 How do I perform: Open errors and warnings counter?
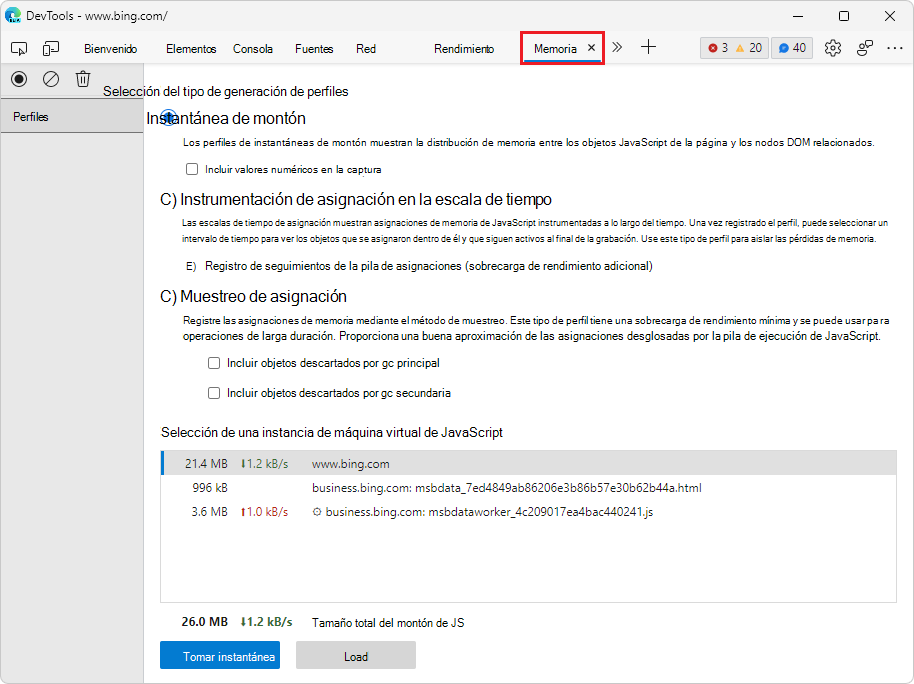(x=734, y=48)
